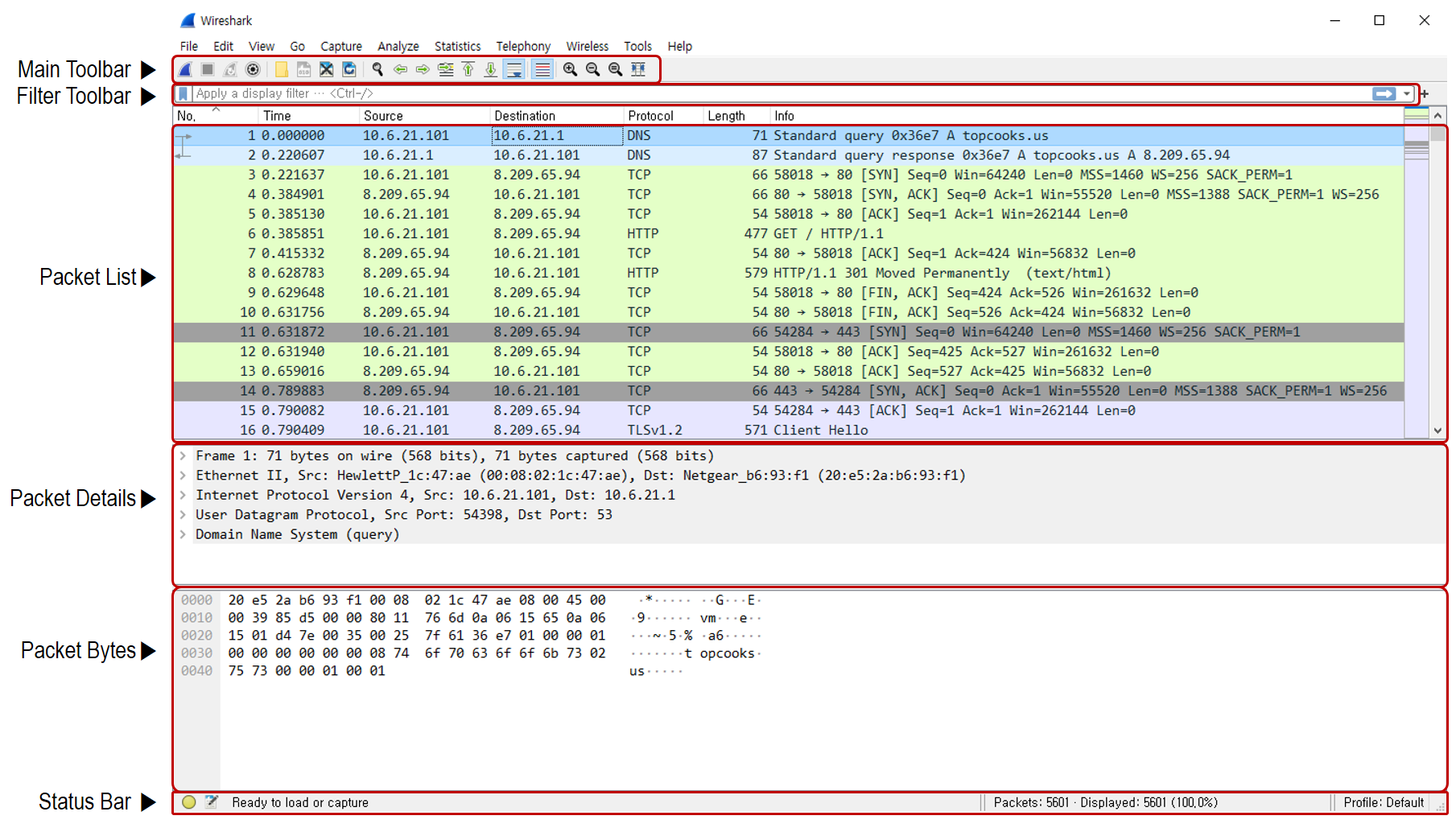1456x828 pixels.
Task: Open the Capture menu
Action: (x=341, y=47)
